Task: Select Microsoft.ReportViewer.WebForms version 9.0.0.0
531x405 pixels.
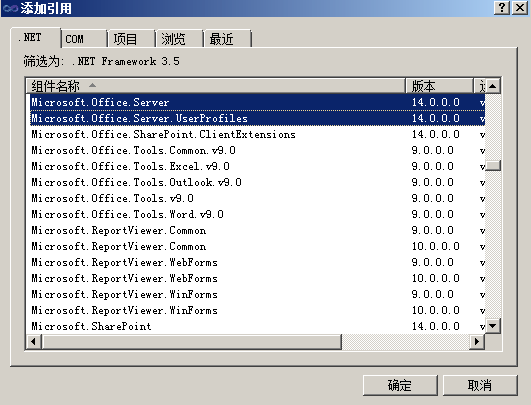Action: click(x=256, y=262)
